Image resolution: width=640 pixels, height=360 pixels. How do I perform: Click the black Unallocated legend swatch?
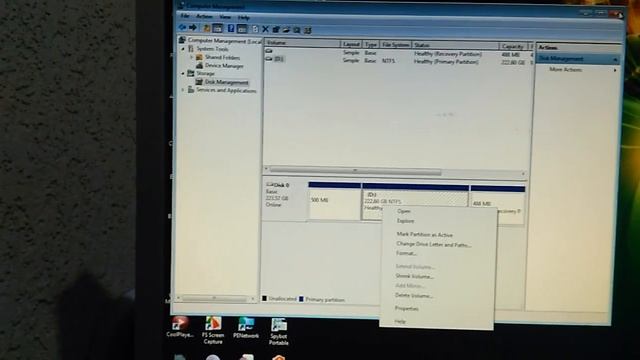tap(264, 299)
